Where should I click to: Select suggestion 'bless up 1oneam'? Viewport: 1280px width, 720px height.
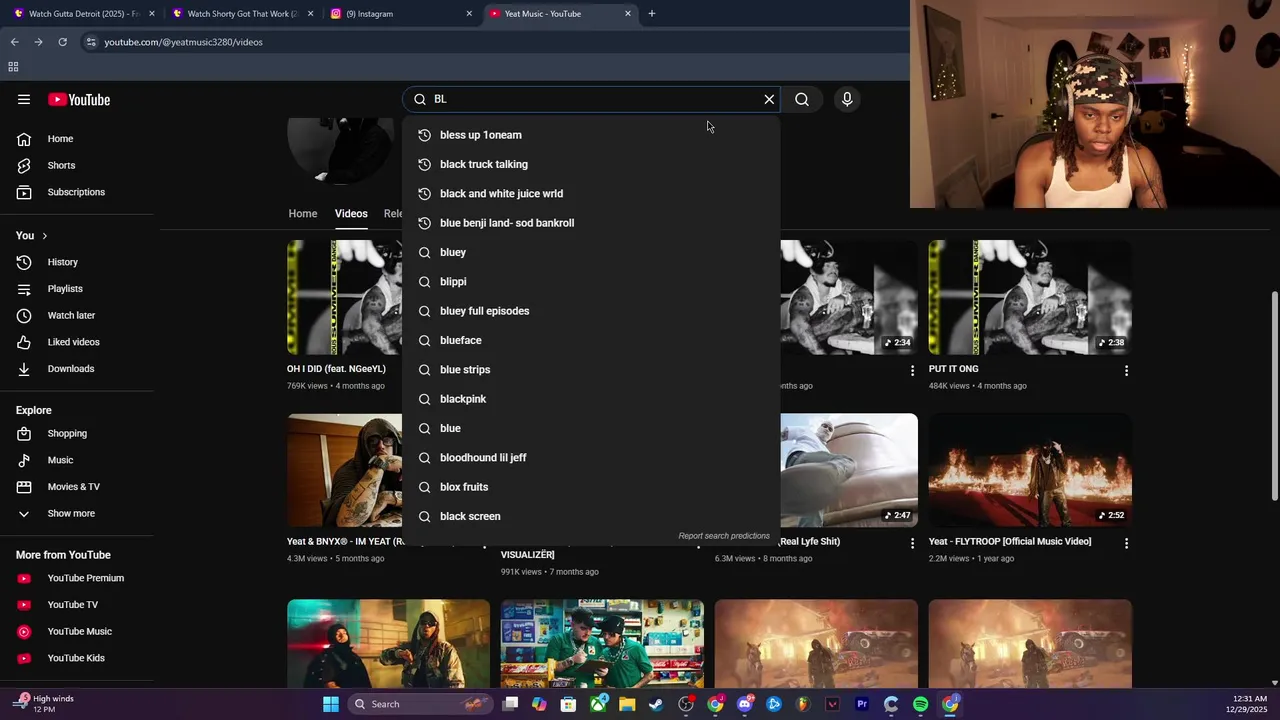click(591, 135)
